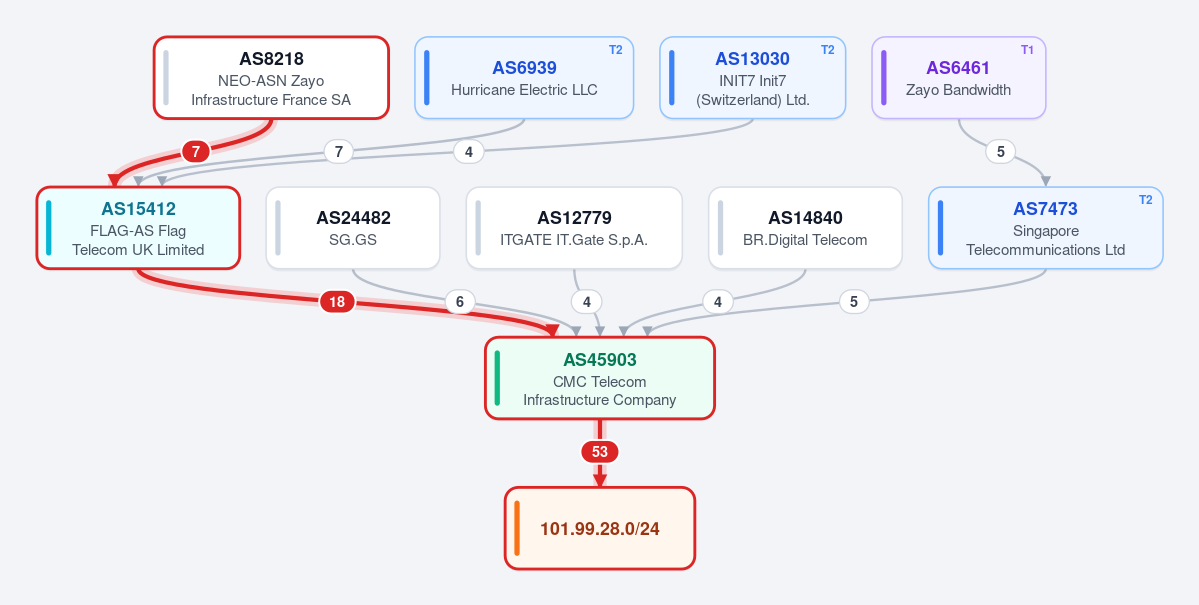The image size is (1199, 605).
Task: Select the 101.99.28.0/24 prefix node
Action: [600, 529]
